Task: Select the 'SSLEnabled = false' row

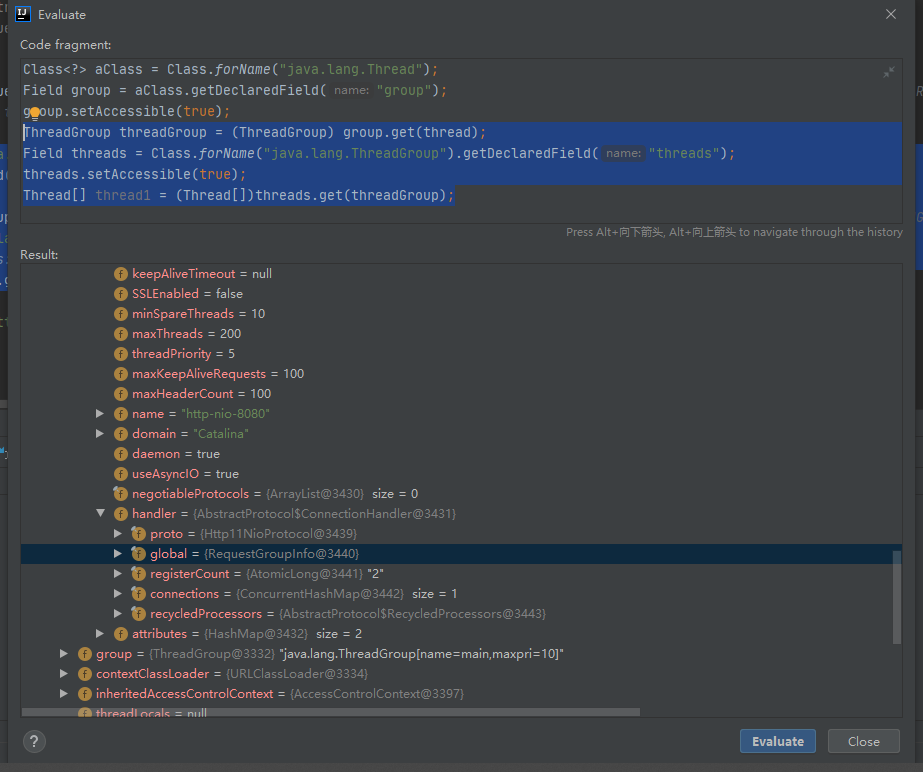Action: pyautogui.click(x=462, y=294)
